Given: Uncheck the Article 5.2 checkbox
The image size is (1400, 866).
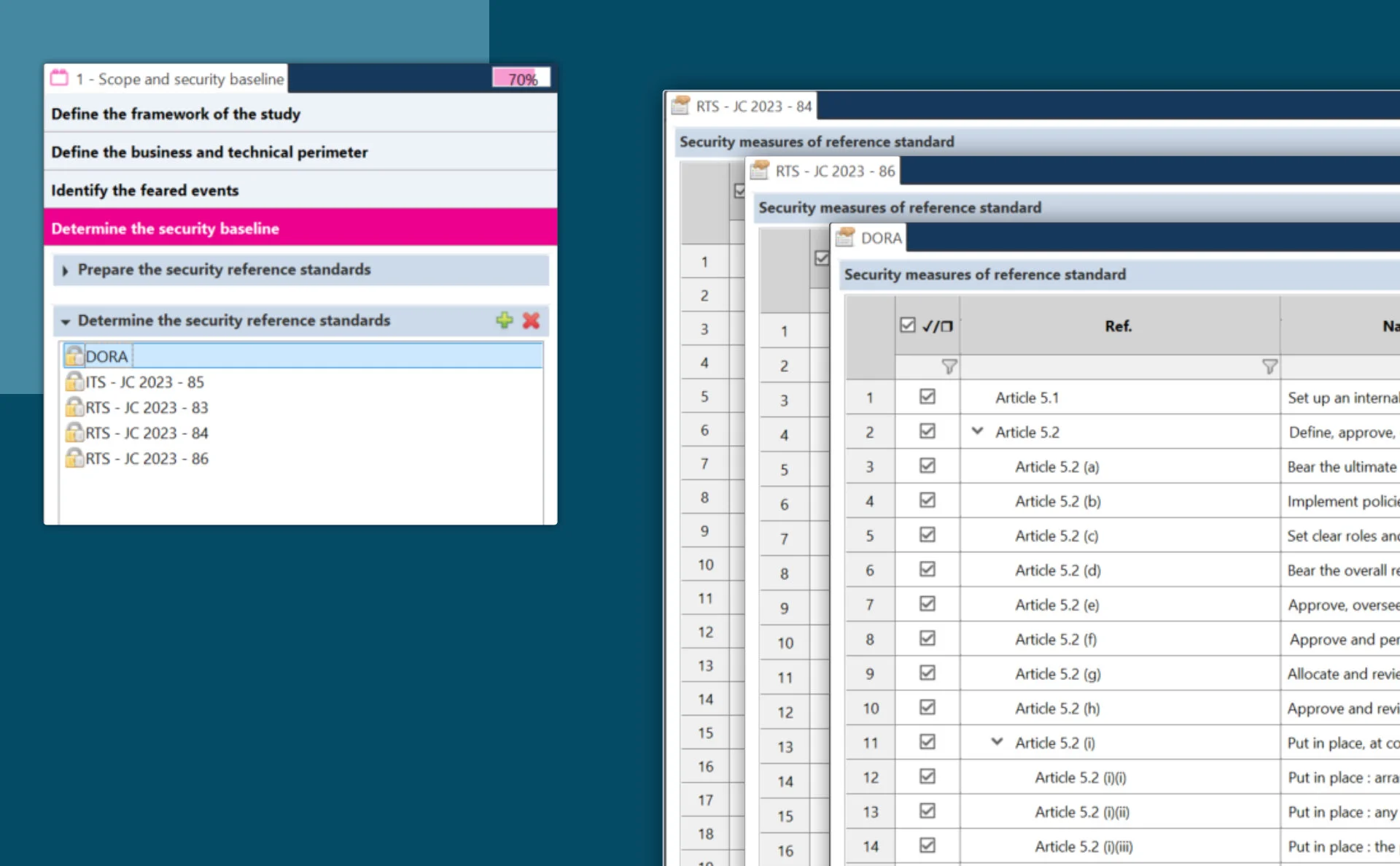Looking at the screenshot, I should 927,431.
